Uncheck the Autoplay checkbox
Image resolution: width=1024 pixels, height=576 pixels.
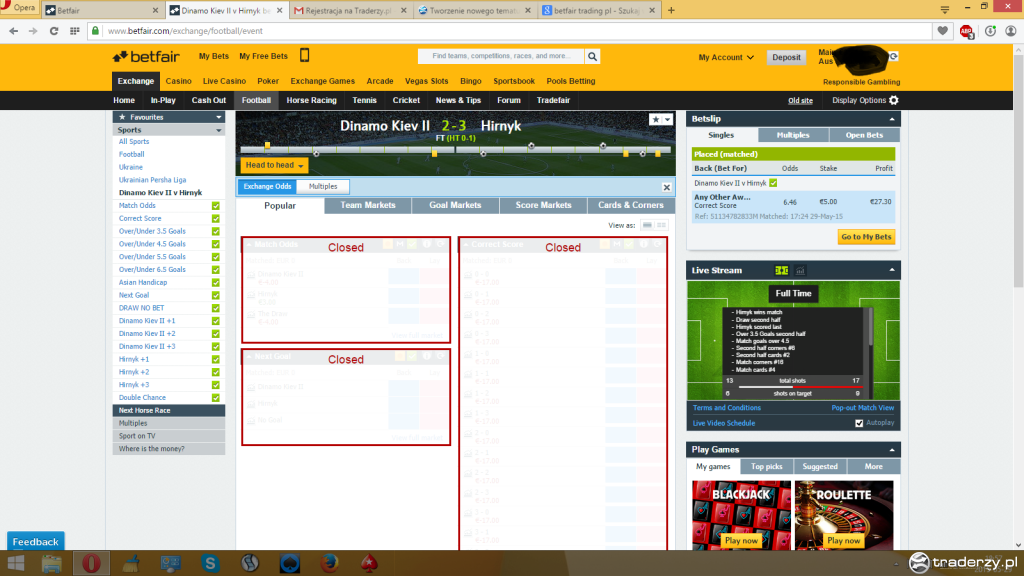click(x=859, y=423)
